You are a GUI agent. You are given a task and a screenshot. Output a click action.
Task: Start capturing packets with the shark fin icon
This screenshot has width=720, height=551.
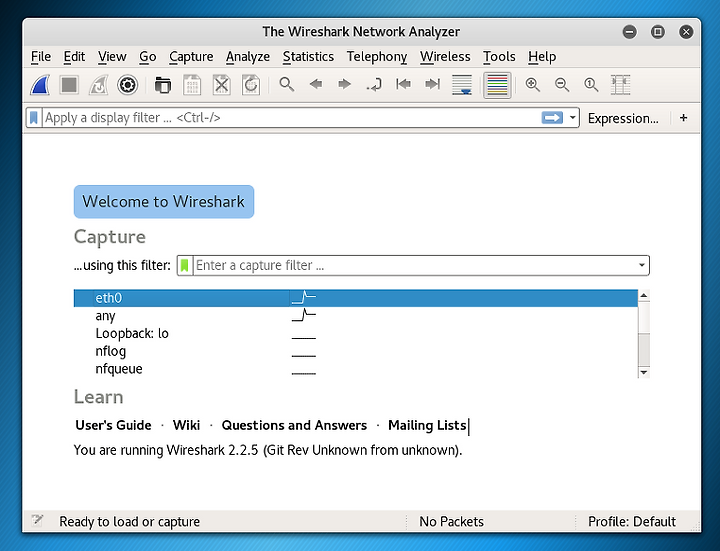tap(40, 85)
